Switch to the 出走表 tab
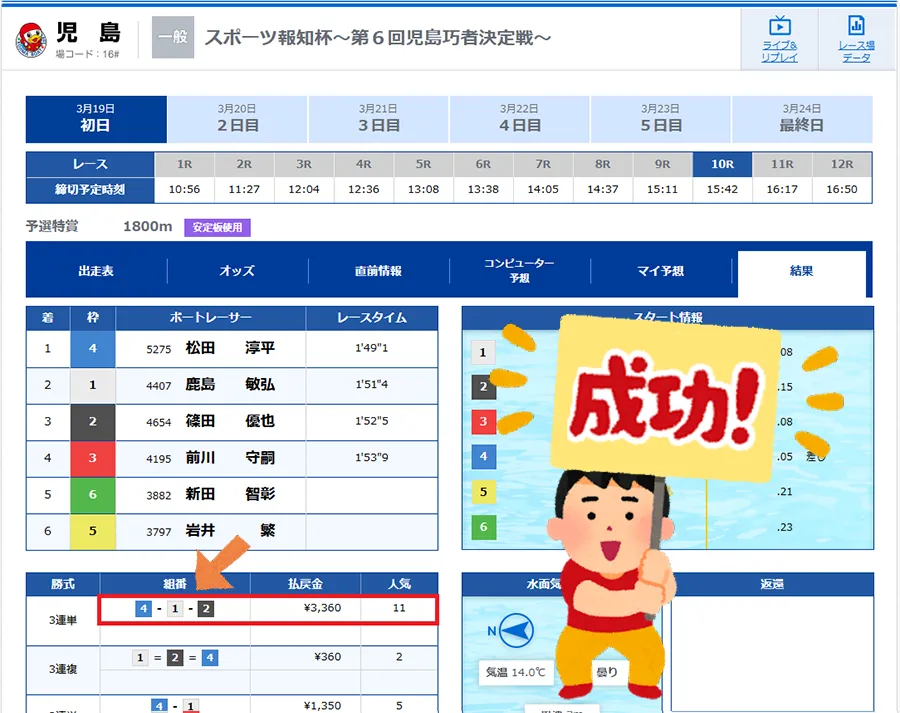This screenshot has height=713, width=900. 96,271
